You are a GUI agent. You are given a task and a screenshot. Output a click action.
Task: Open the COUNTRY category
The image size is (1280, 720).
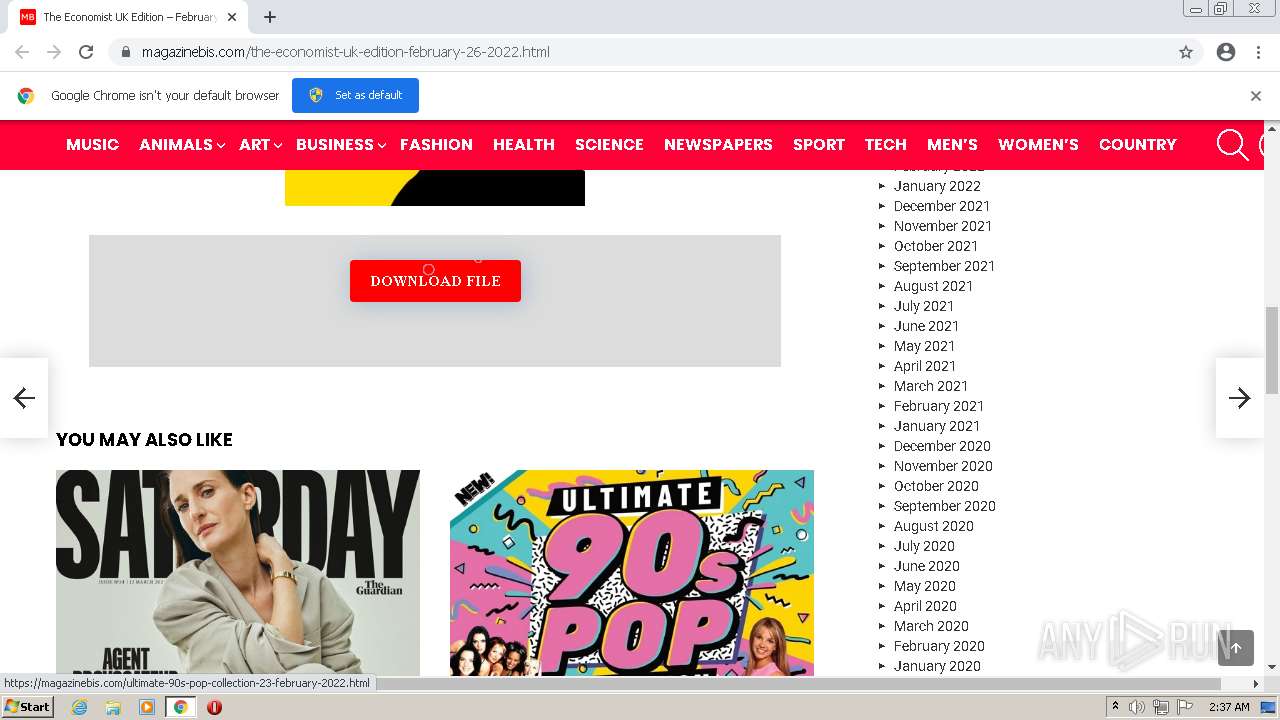(x=1138, y=145)
